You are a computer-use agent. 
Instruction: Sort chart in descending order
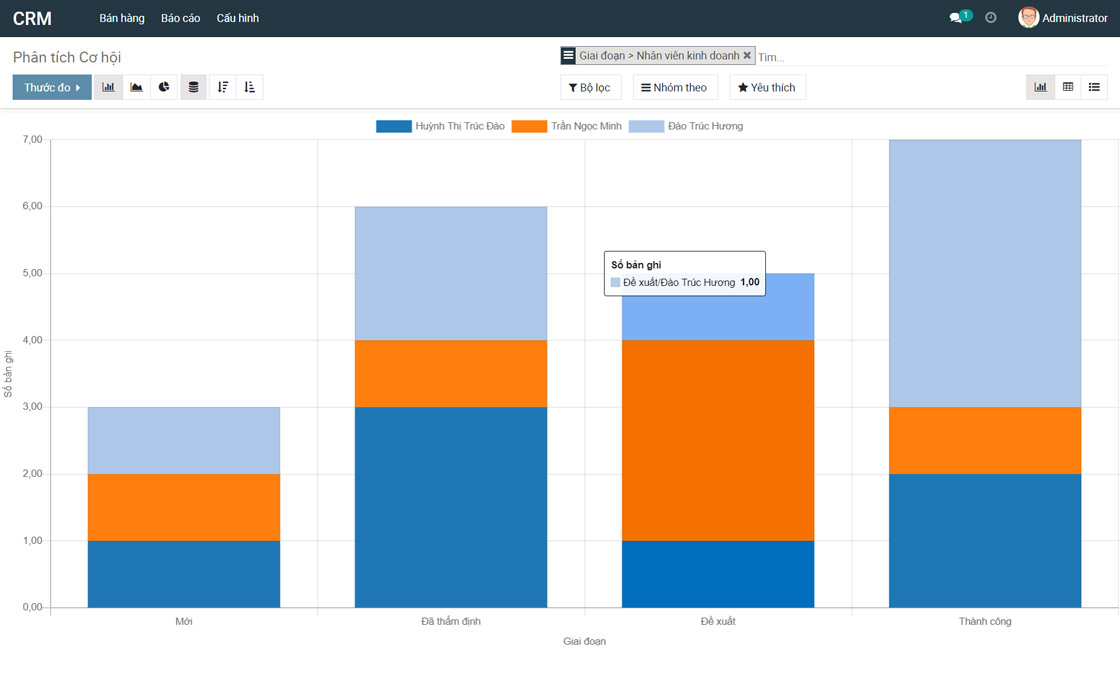(223, 88)
